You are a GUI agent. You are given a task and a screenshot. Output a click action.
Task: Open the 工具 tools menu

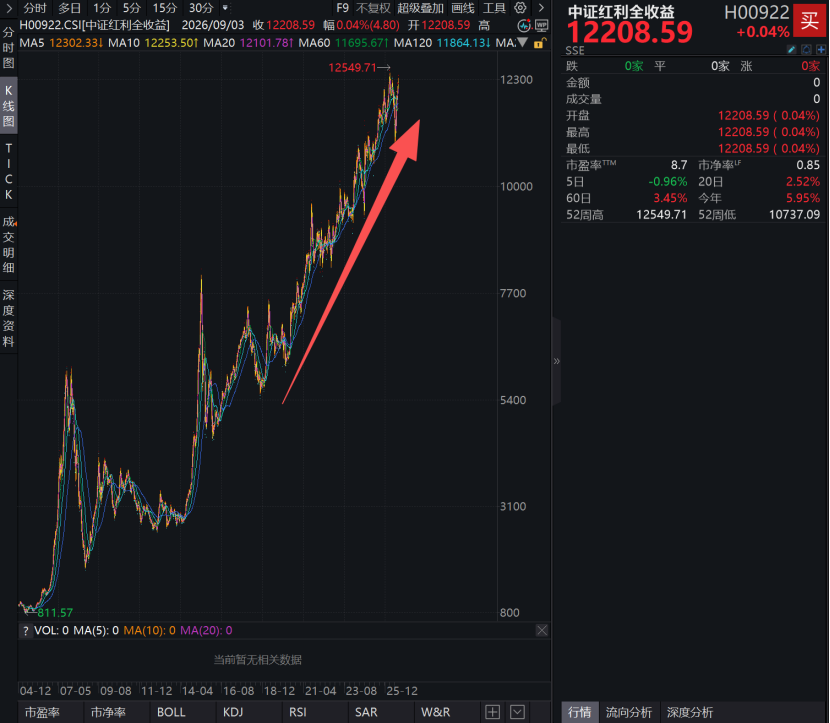494,8
